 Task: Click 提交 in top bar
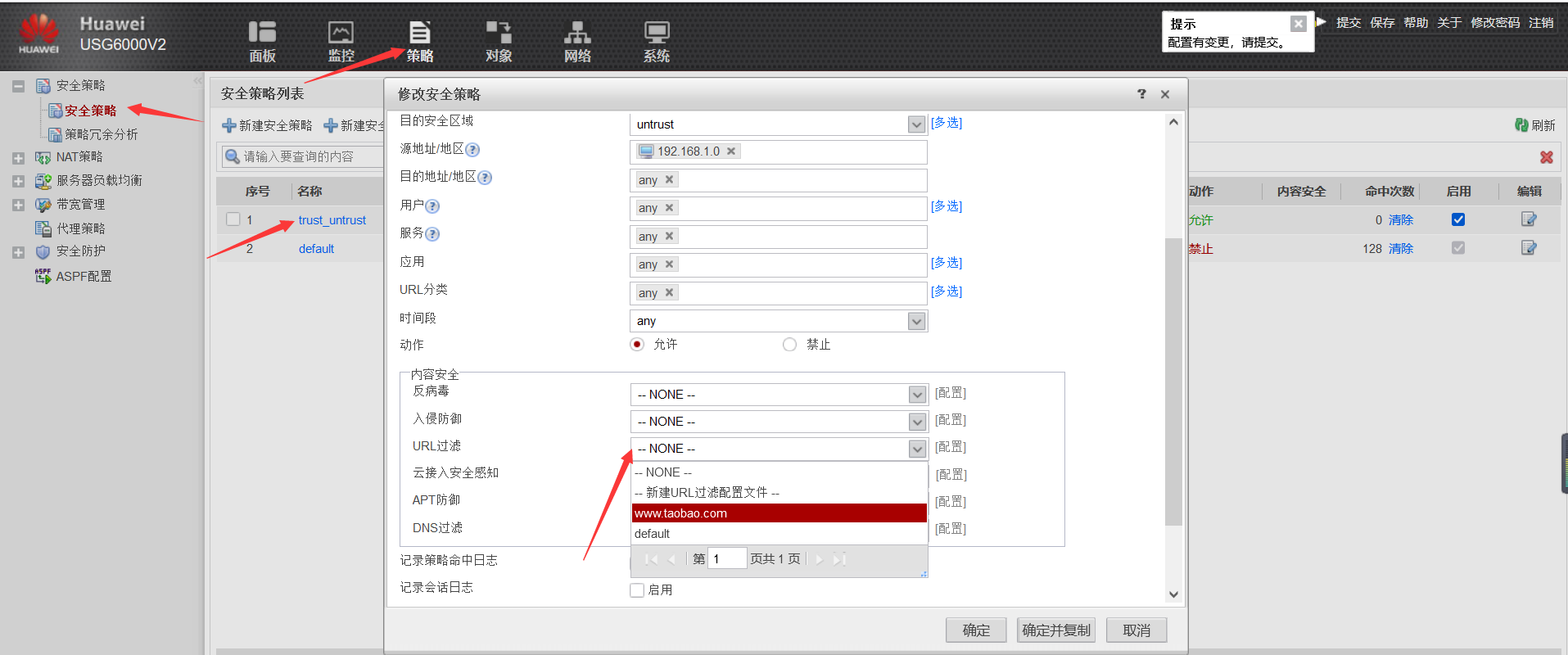1349,23
